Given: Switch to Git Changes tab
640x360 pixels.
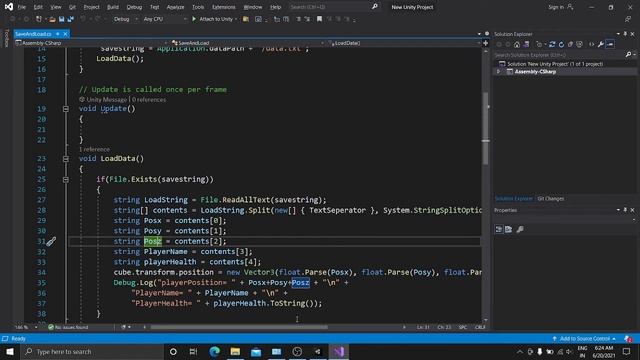Looking at the screenshot, I should click(551, 199).
